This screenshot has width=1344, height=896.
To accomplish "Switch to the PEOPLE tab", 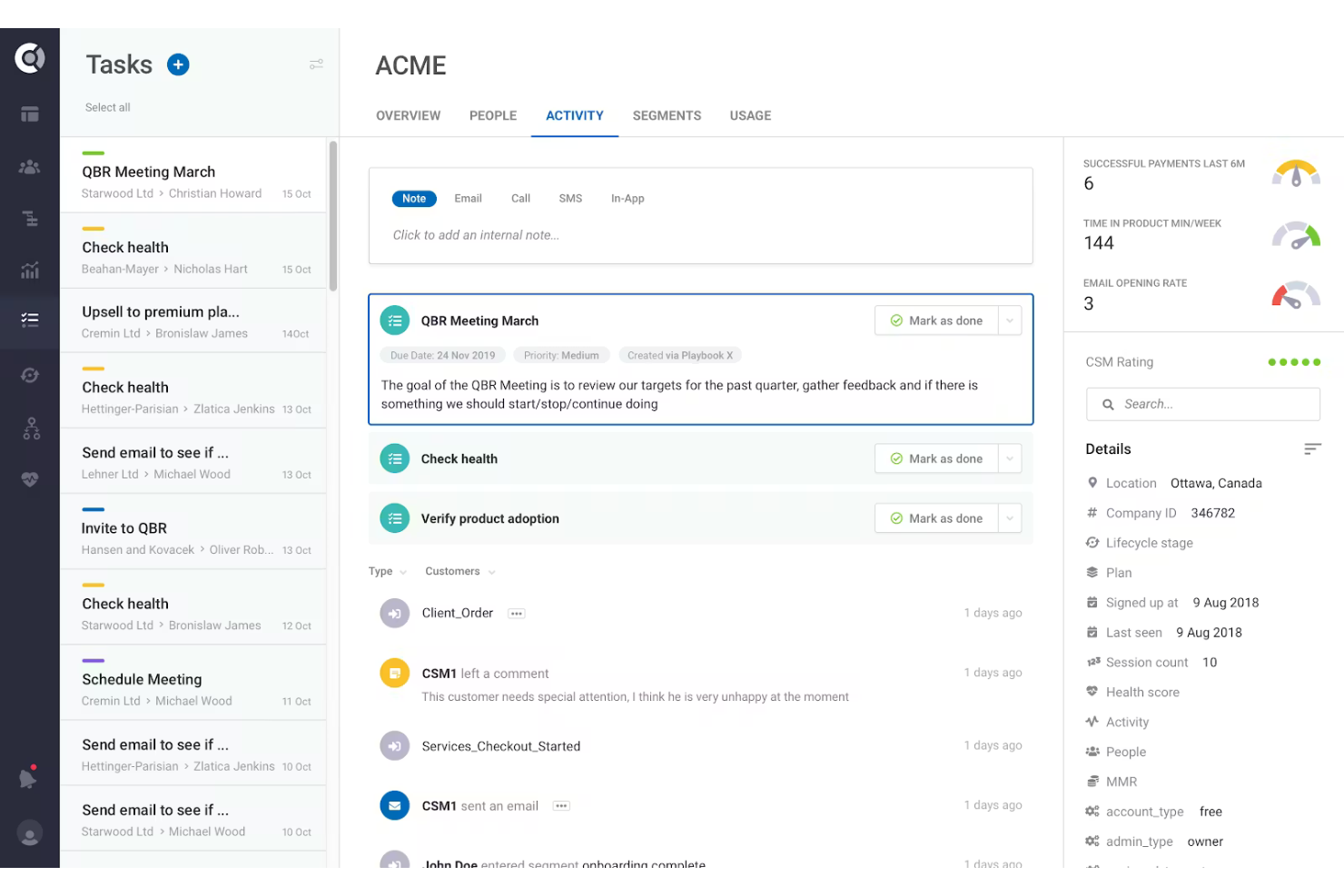I will point(492,115).
